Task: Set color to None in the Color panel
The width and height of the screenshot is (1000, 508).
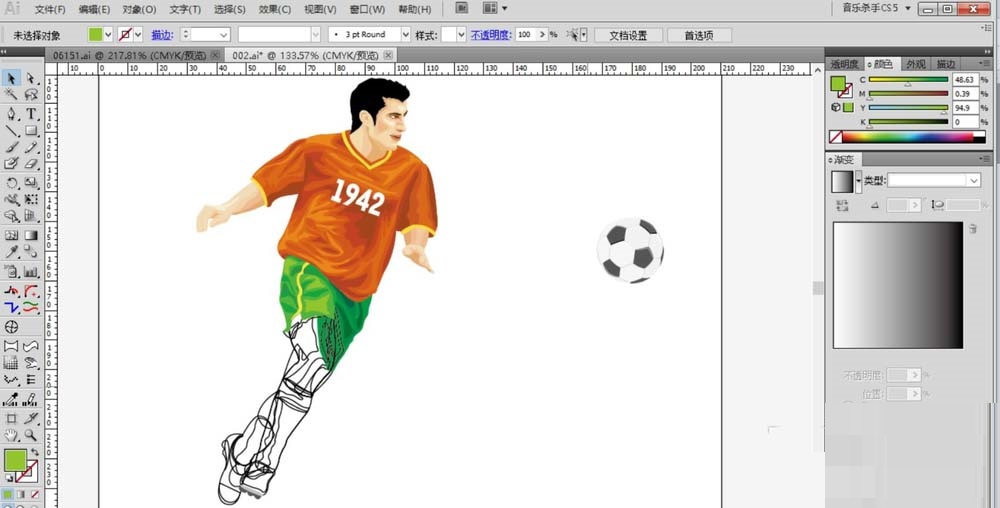Action: point(836,137)
